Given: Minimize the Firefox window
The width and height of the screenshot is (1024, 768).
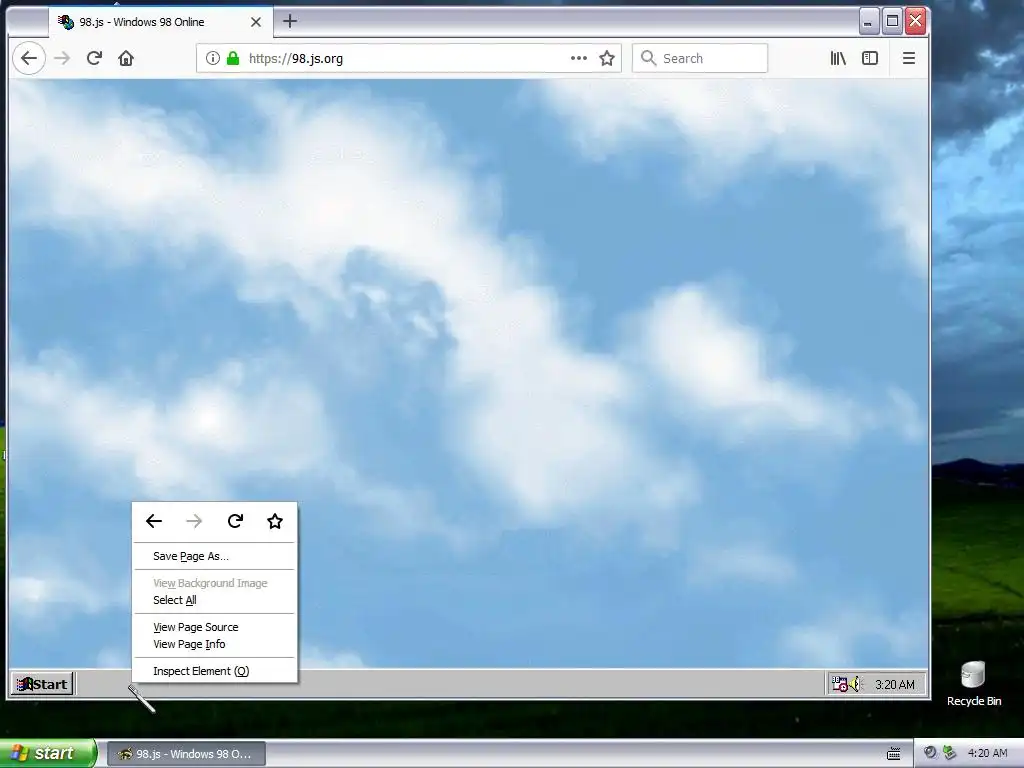Looking at the screenshot, I should 868,22.
